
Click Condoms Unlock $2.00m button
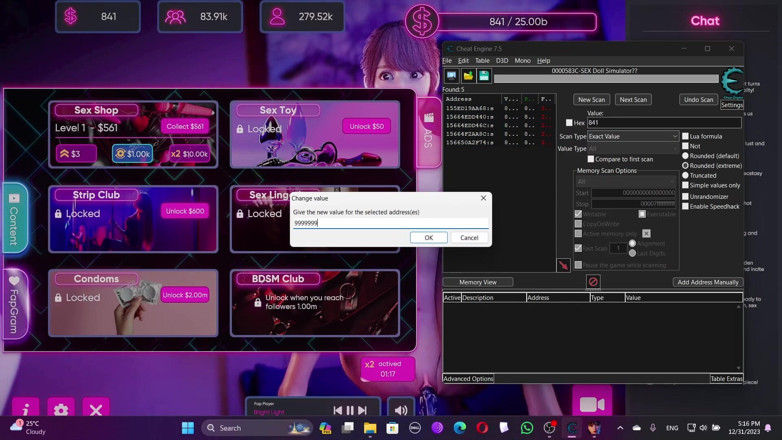point(185,295)
